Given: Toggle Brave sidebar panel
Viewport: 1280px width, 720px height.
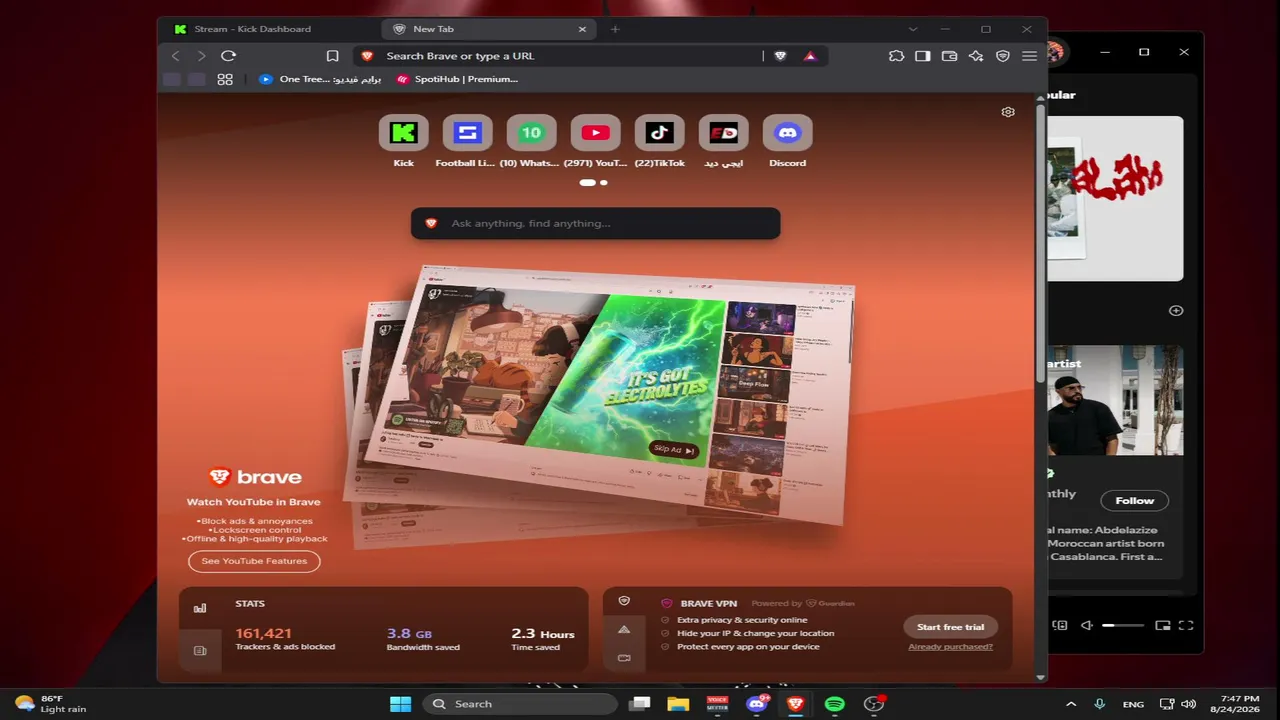Looking at the screenshot, I should 923,56.
